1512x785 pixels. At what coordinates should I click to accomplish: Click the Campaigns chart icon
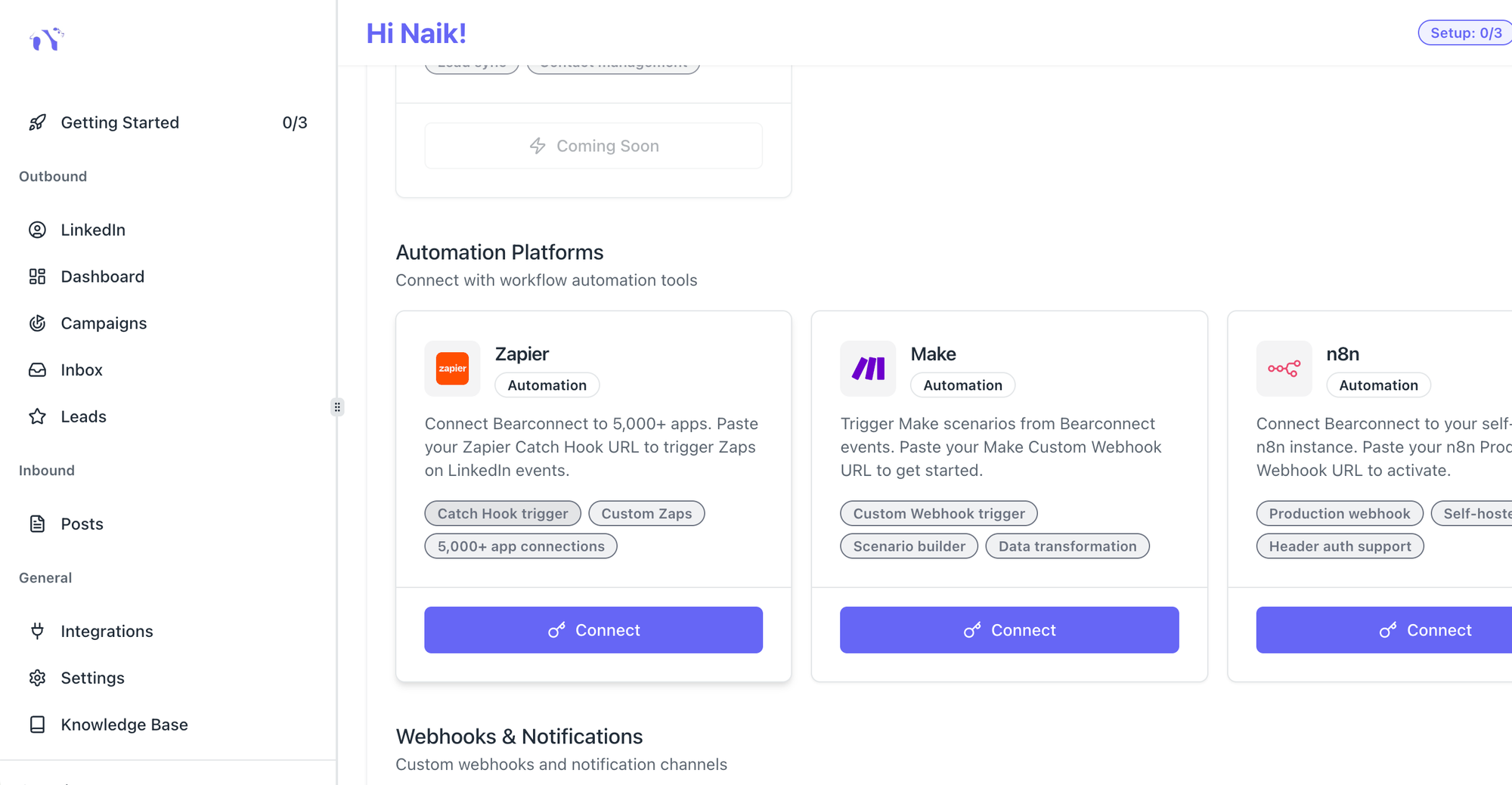pos(37,323)
